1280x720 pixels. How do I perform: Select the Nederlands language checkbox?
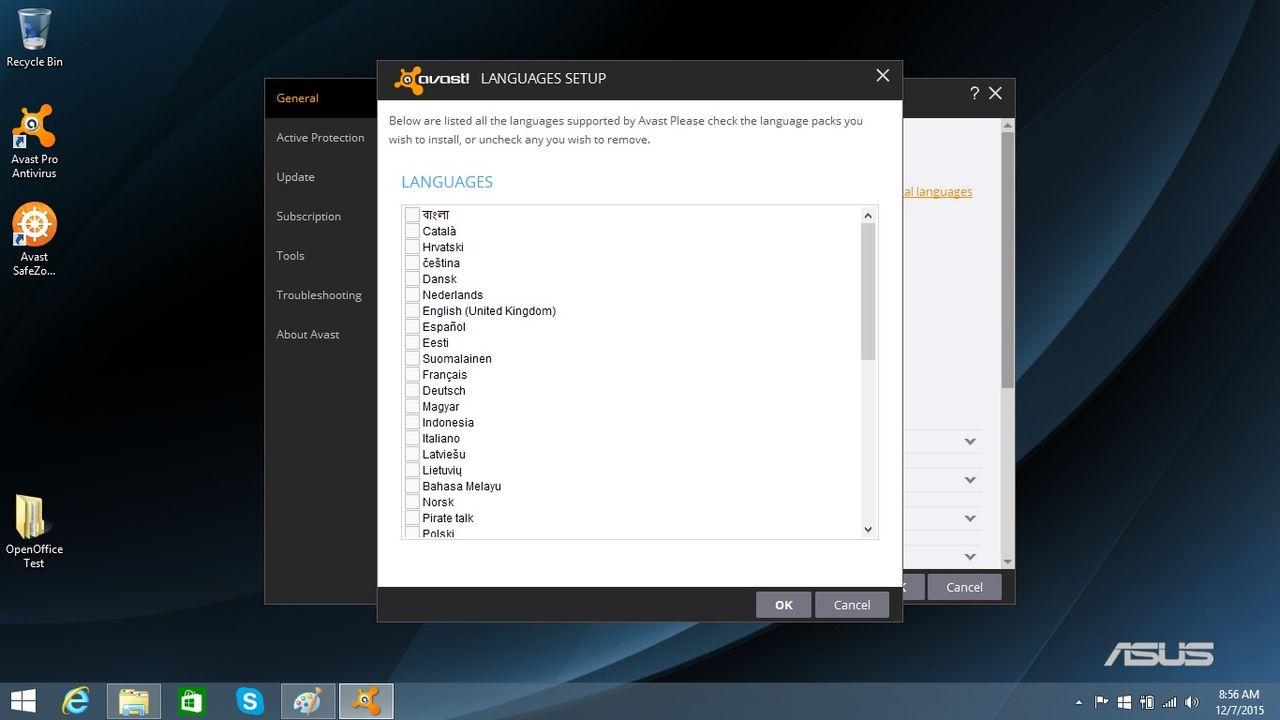[x=412, y=295]
